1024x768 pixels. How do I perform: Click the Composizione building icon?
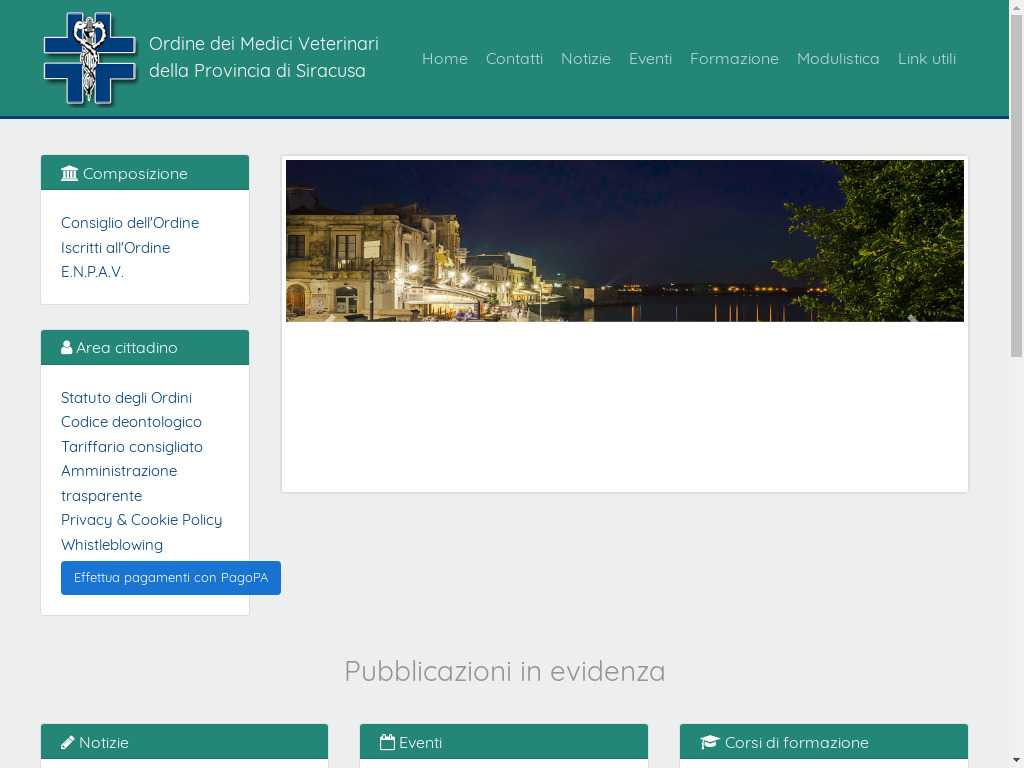pyautogui.click(x=69, y=174)
